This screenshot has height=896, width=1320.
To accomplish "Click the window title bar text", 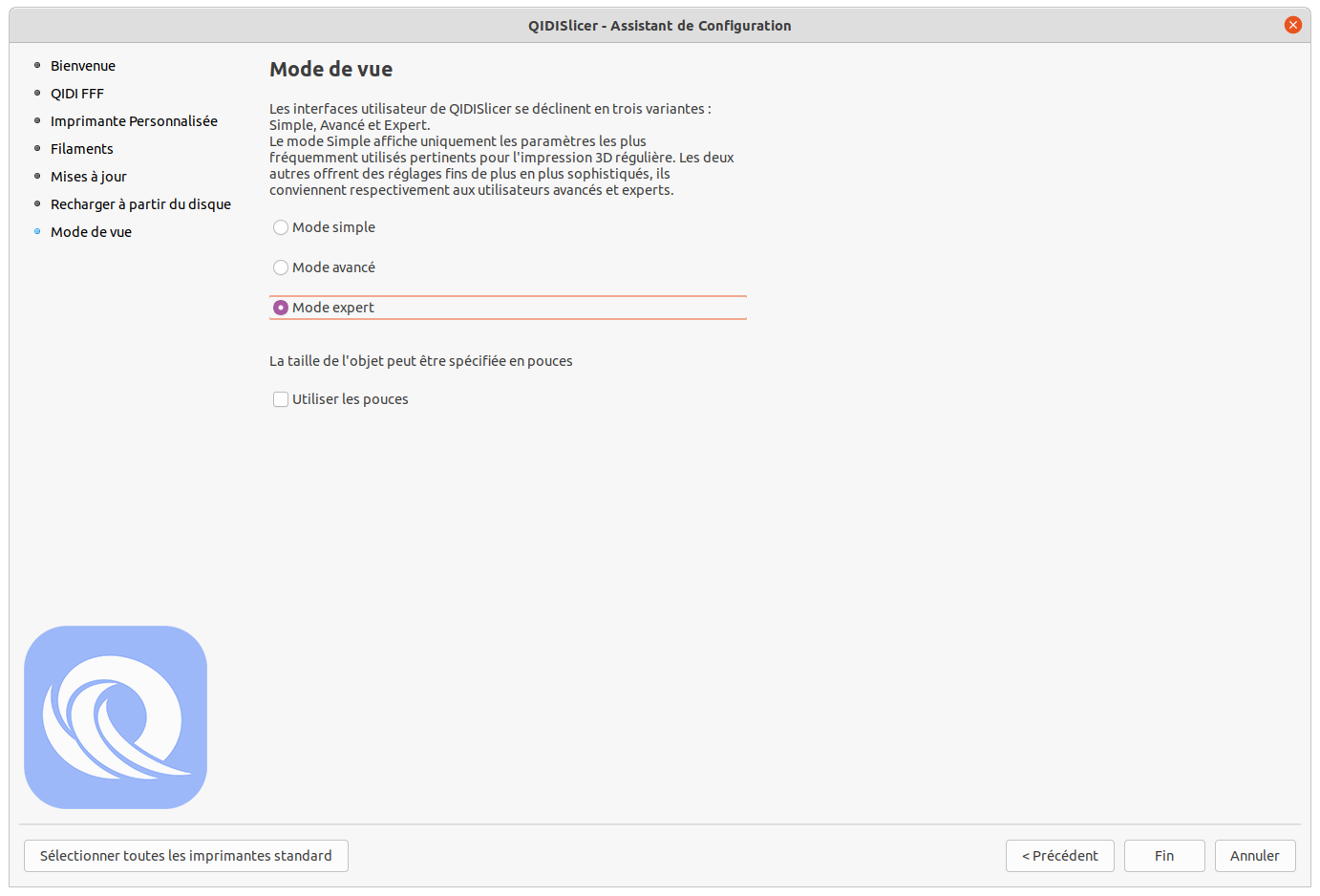I will point(659,26).
